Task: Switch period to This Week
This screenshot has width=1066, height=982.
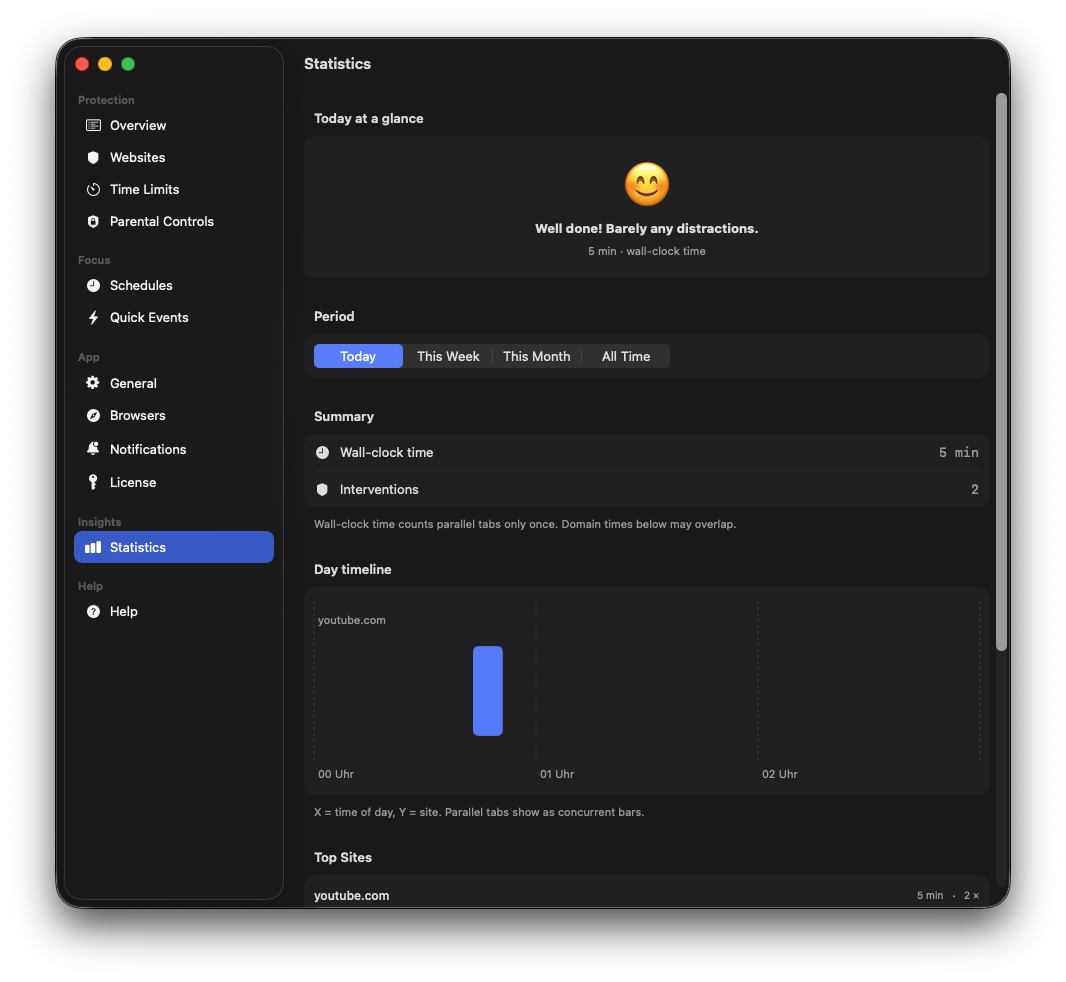Action: coord(448,356)
